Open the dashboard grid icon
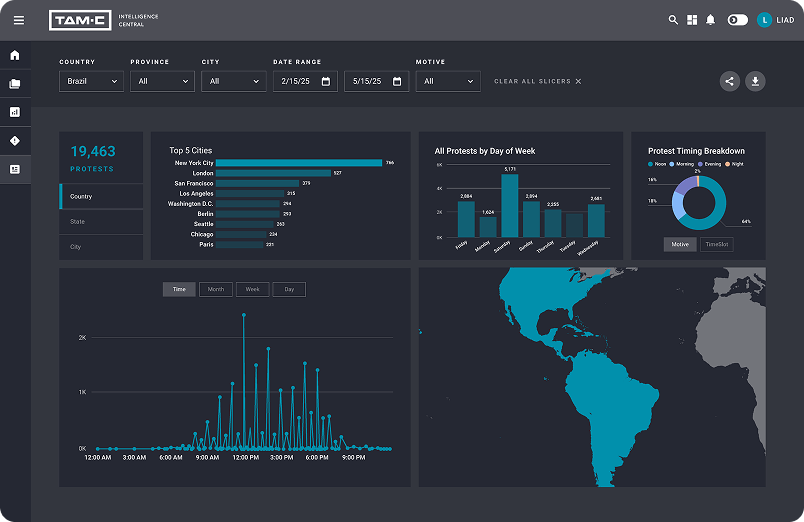804x522 pixels. pyautogui.click(x=692, y=20)
